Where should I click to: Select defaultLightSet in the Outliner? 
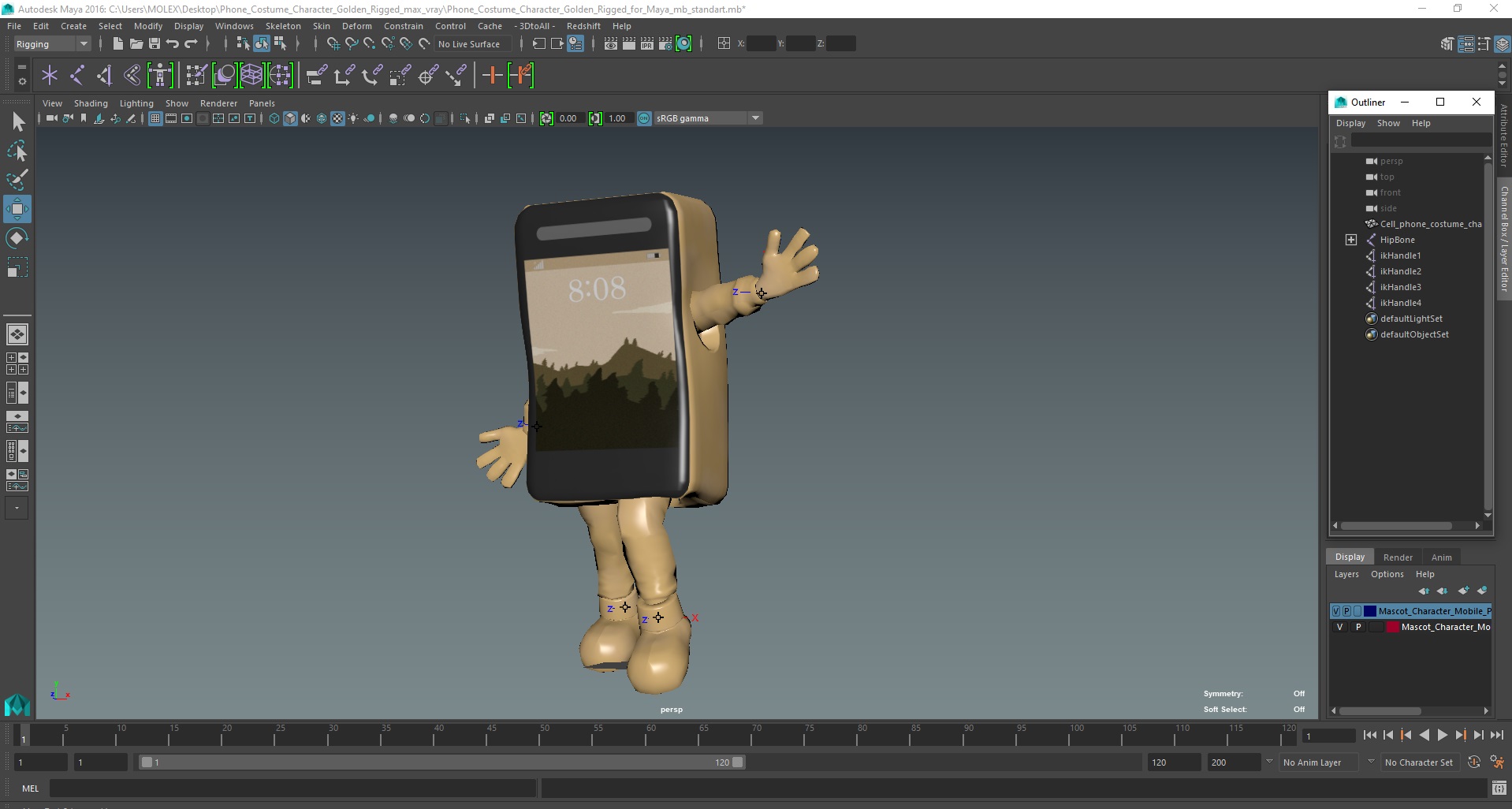click(x=1411, y=319)
